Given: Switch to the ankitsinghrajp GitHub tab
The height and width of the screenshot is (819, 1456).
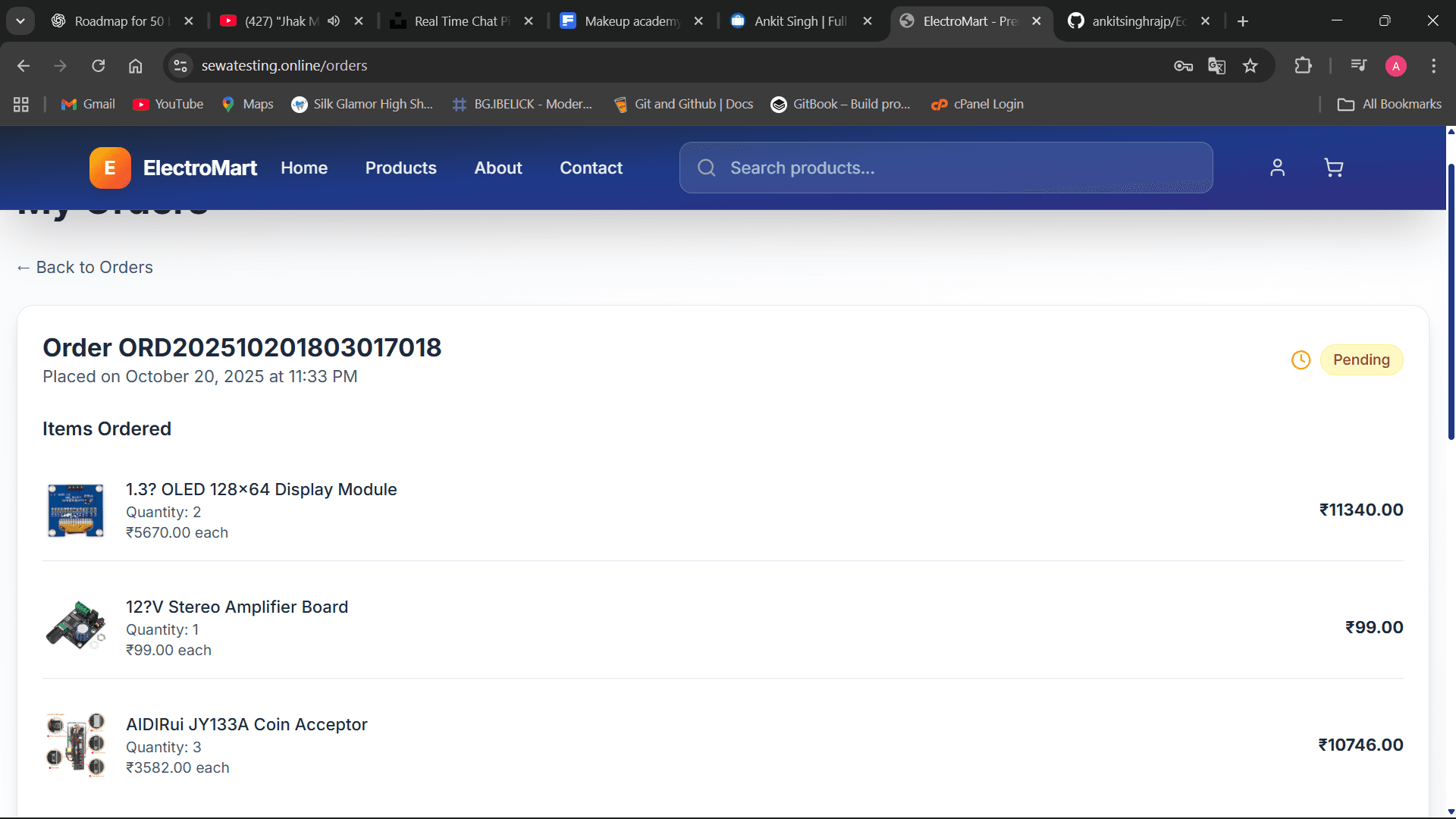Looking at the screenshot, I should click(1137, 21).
